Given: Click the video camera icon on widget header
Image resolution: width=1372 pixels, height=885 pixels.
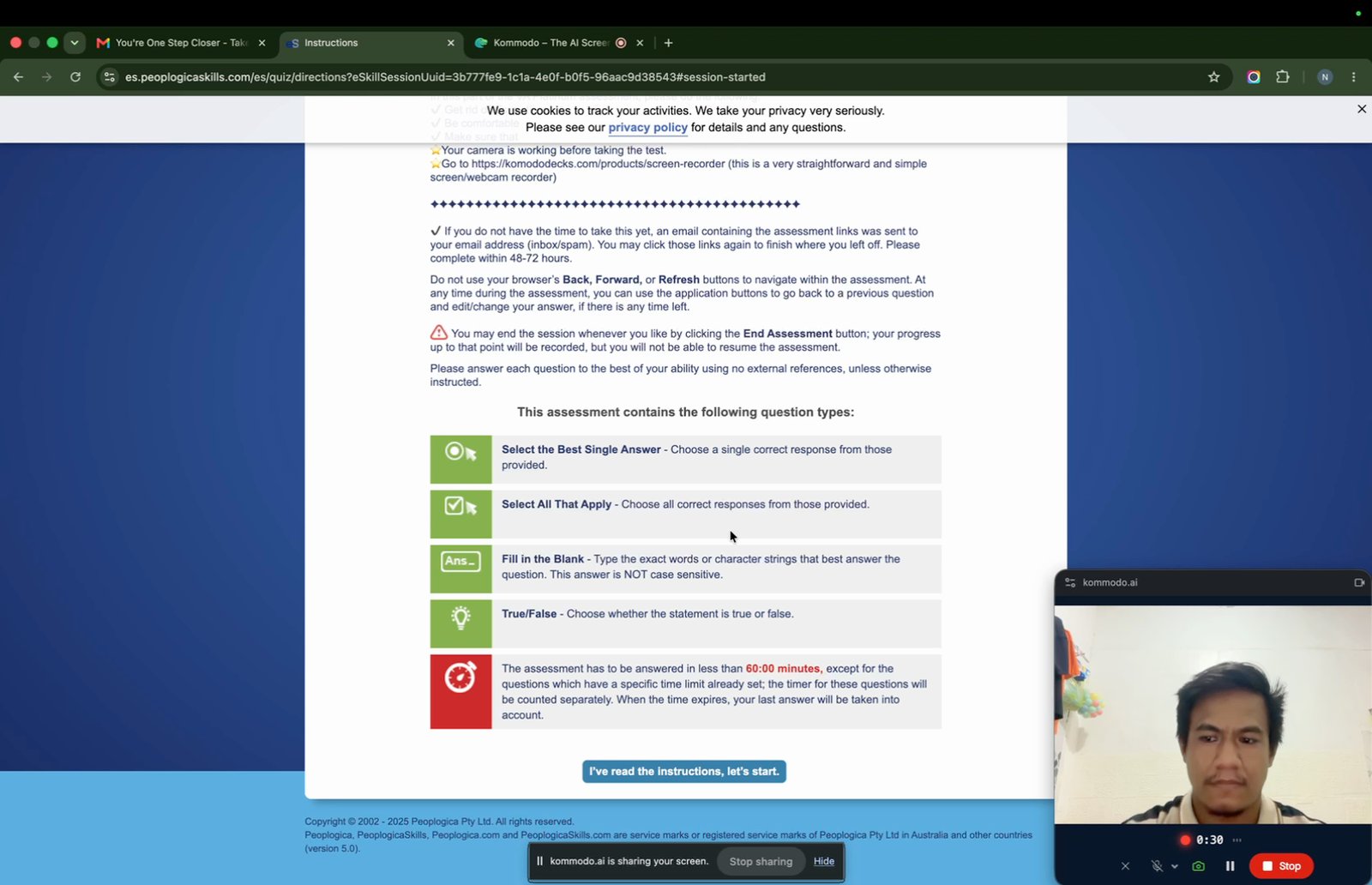Looking at the screenshot, I should 1359,582.
